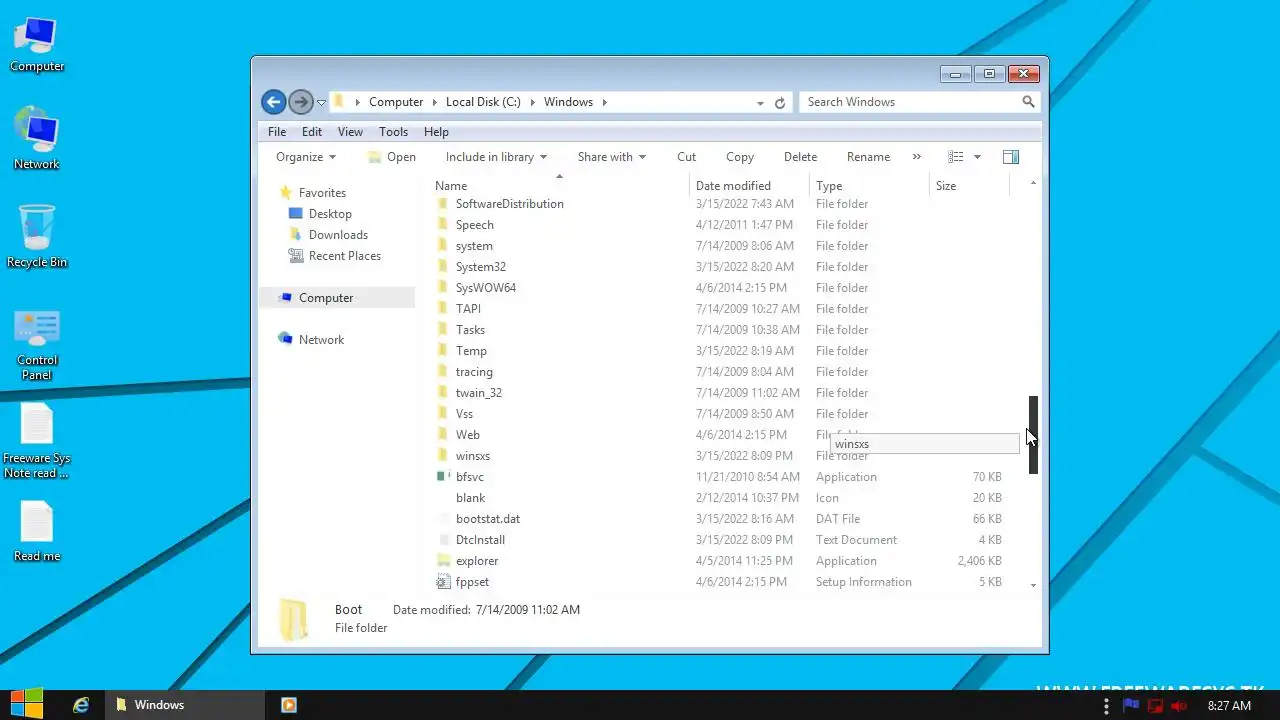Sort by Date modified column header

tap(749, 186)
